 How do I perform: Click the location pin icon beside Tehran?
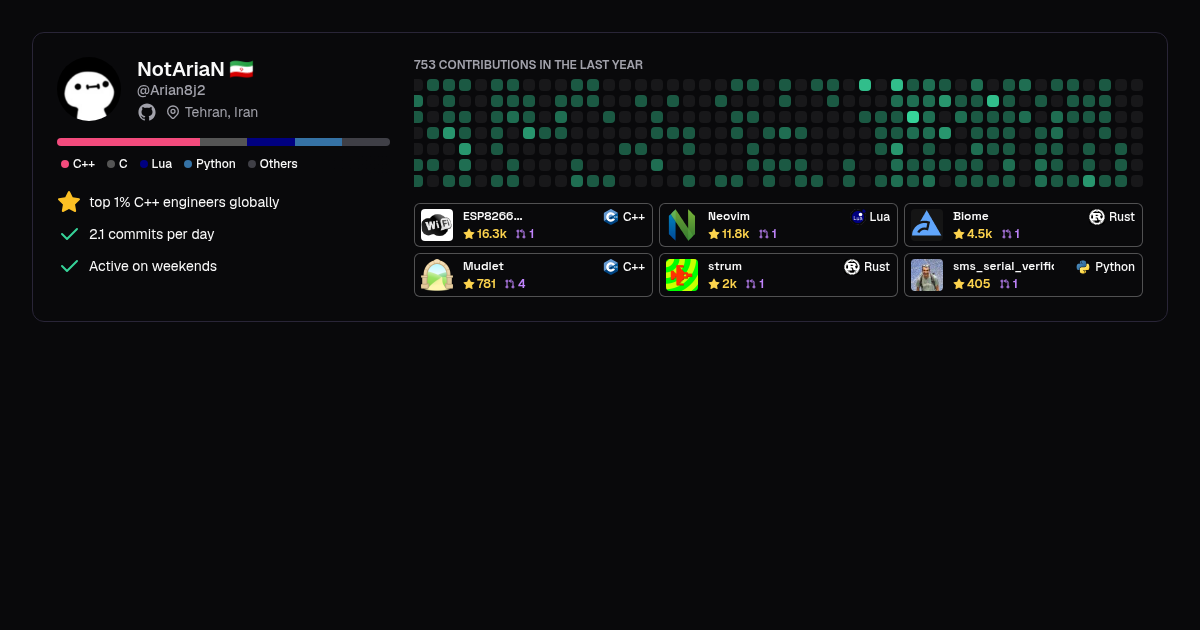(173, 112)
